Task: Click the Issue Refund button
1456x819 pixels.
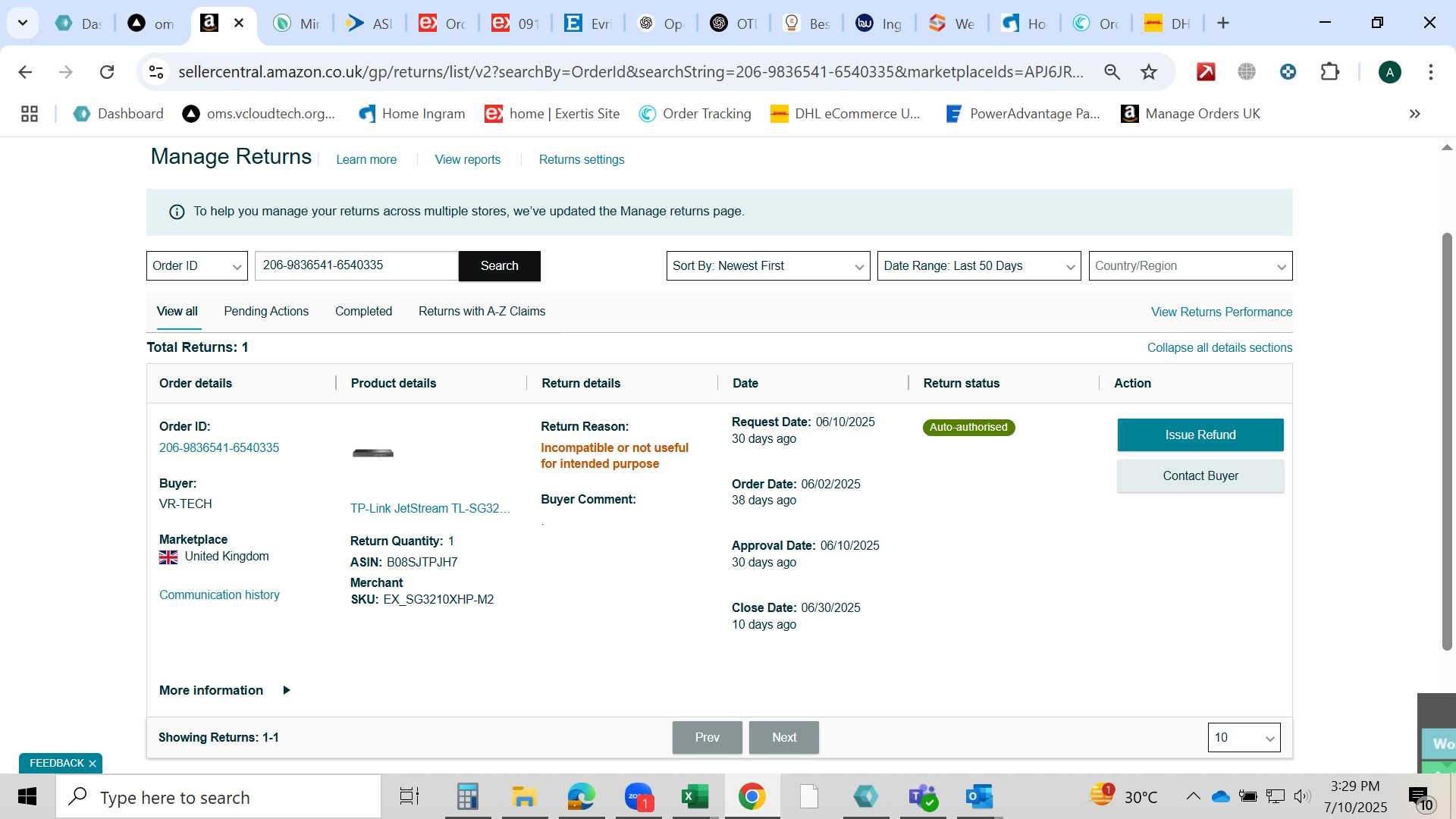Action: 1200,435
